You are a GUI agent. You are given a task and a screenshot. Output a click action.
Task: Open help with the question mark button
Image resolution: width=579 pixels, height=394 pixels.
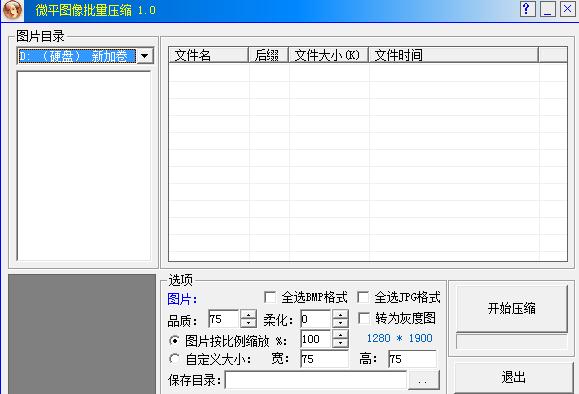[x=528, y=9]
